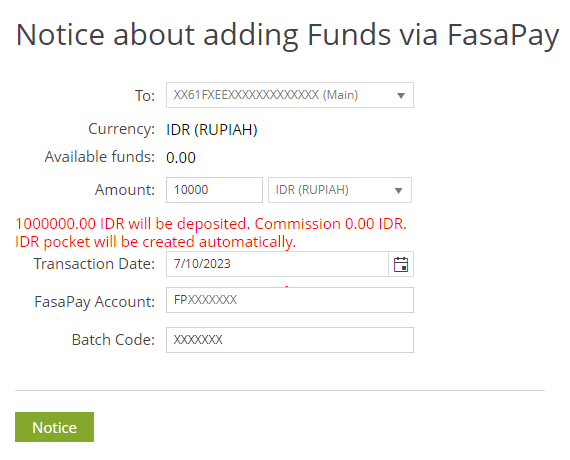Click the red deposit commission message
Screen dimensions: 570x460
[x=211, y=233]
